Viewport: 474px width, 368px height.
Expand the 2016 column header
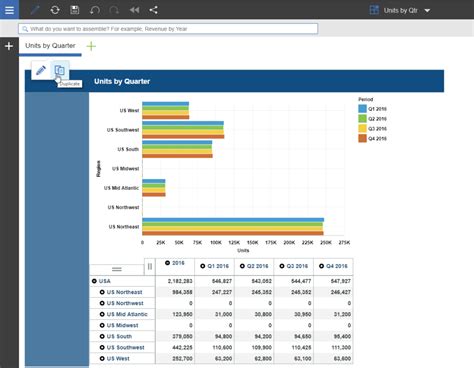pyautogui.click(x=168, y=263)
